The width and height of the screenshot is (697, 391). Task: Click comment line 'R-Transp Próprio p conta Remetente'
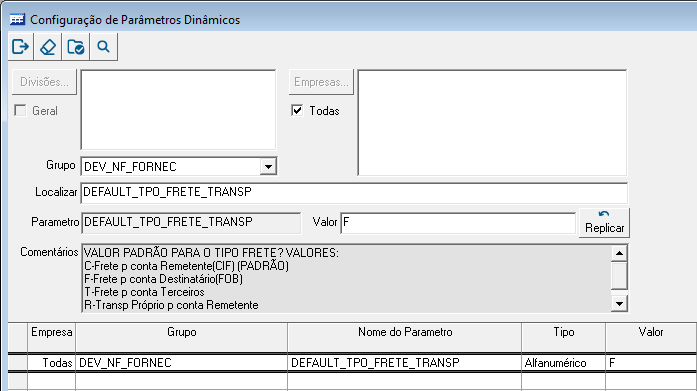coord(171,305)
